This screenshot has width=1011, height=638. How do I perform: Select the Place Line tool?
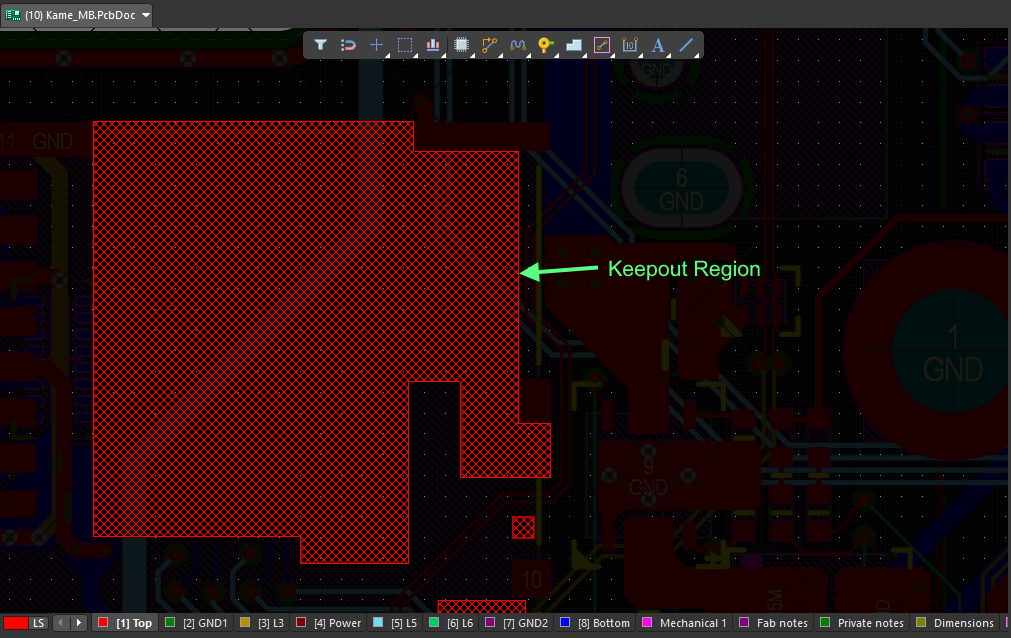(686, 45)
